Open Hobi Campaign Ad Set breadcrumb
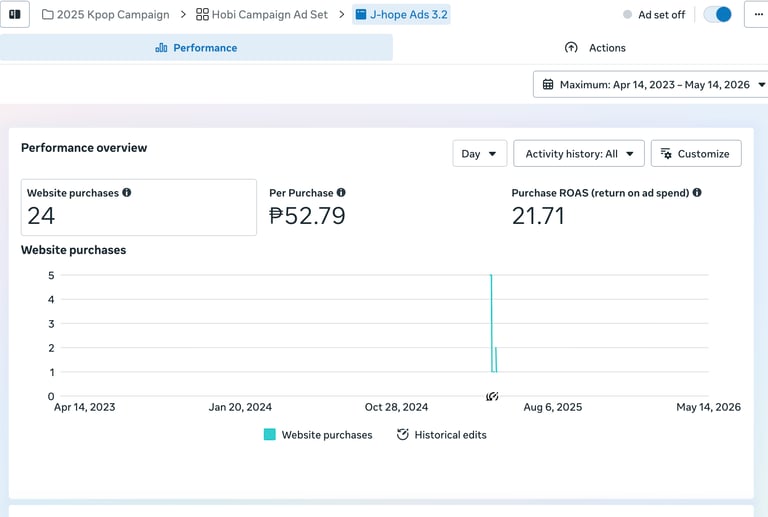 [x=262, y=15]
